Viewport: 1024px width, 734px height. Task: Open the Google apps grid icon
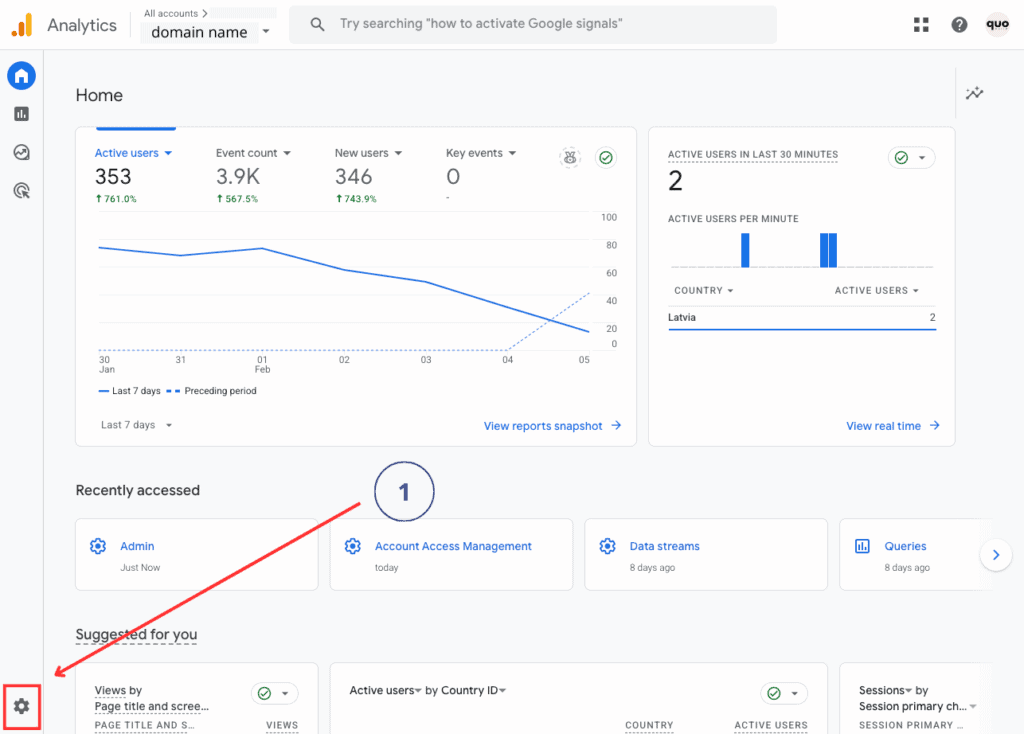coord(921,25)
